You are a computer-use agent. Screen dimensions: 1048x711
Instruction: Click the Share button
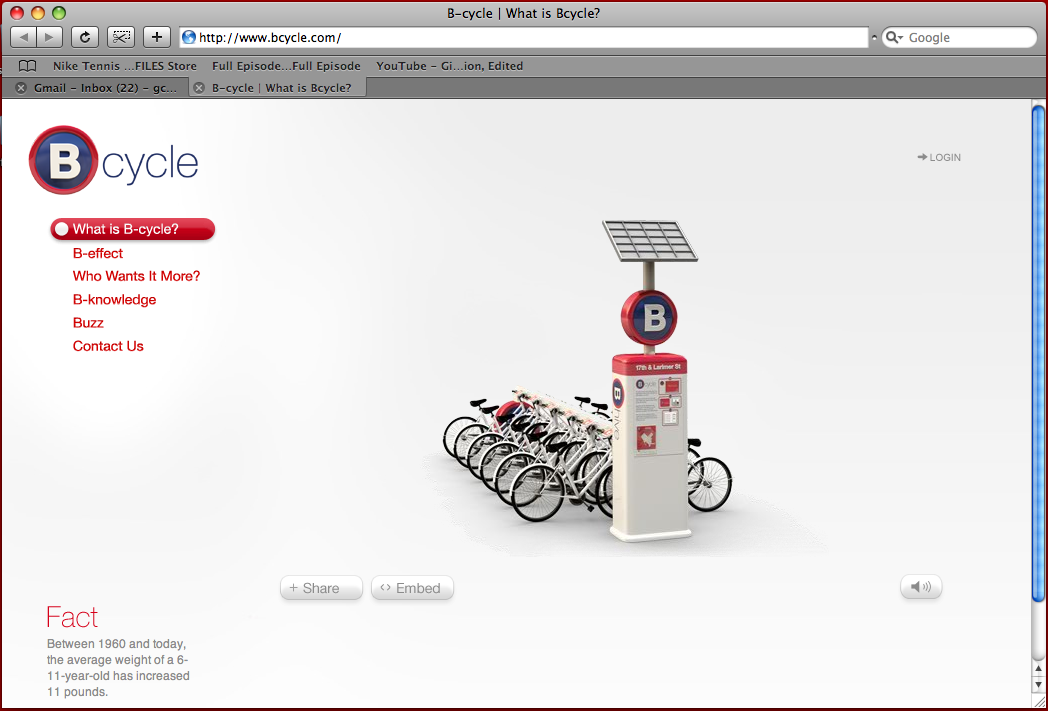click(x=321, y=588)
